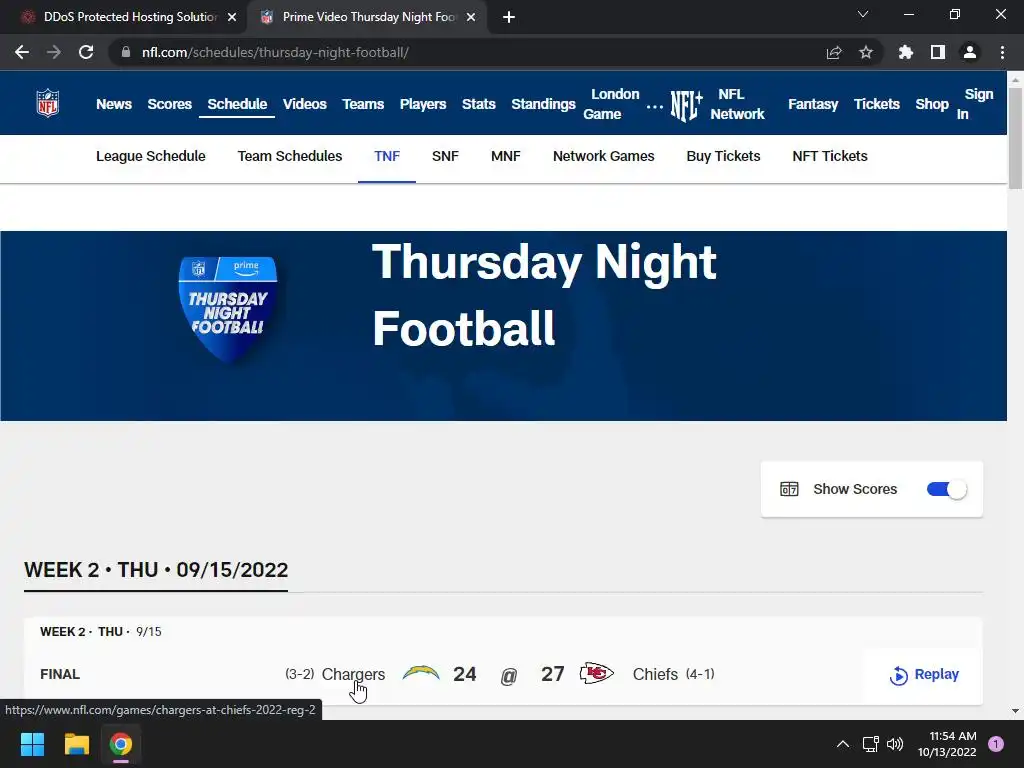Click the Chargers team logo
This screenshot has width=1024, height=768.
coord(421,673)
